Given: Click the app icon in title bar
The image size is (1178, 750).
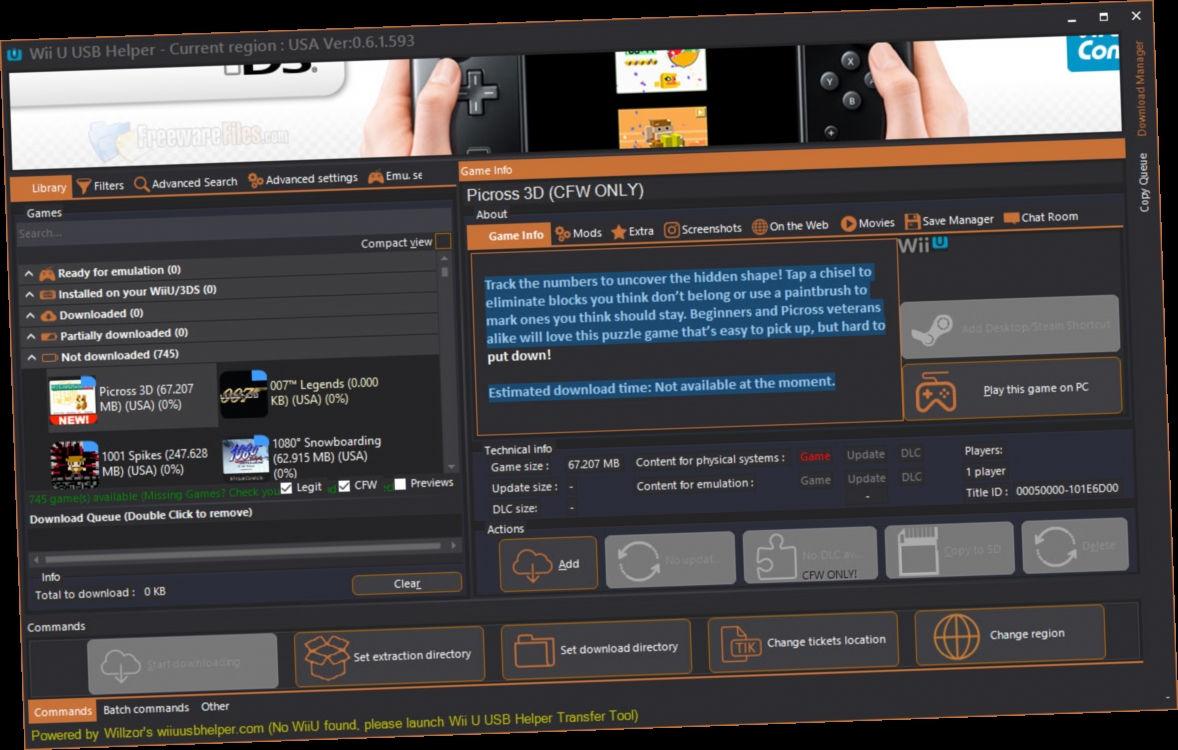Looking at the screenshot, I should (14, 53).
